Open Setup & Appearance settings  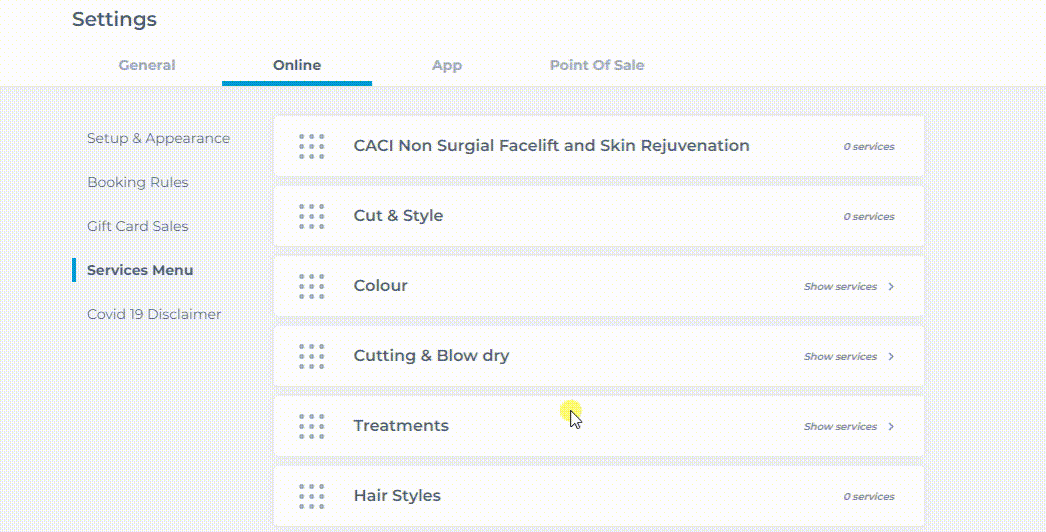coord(159,138)
